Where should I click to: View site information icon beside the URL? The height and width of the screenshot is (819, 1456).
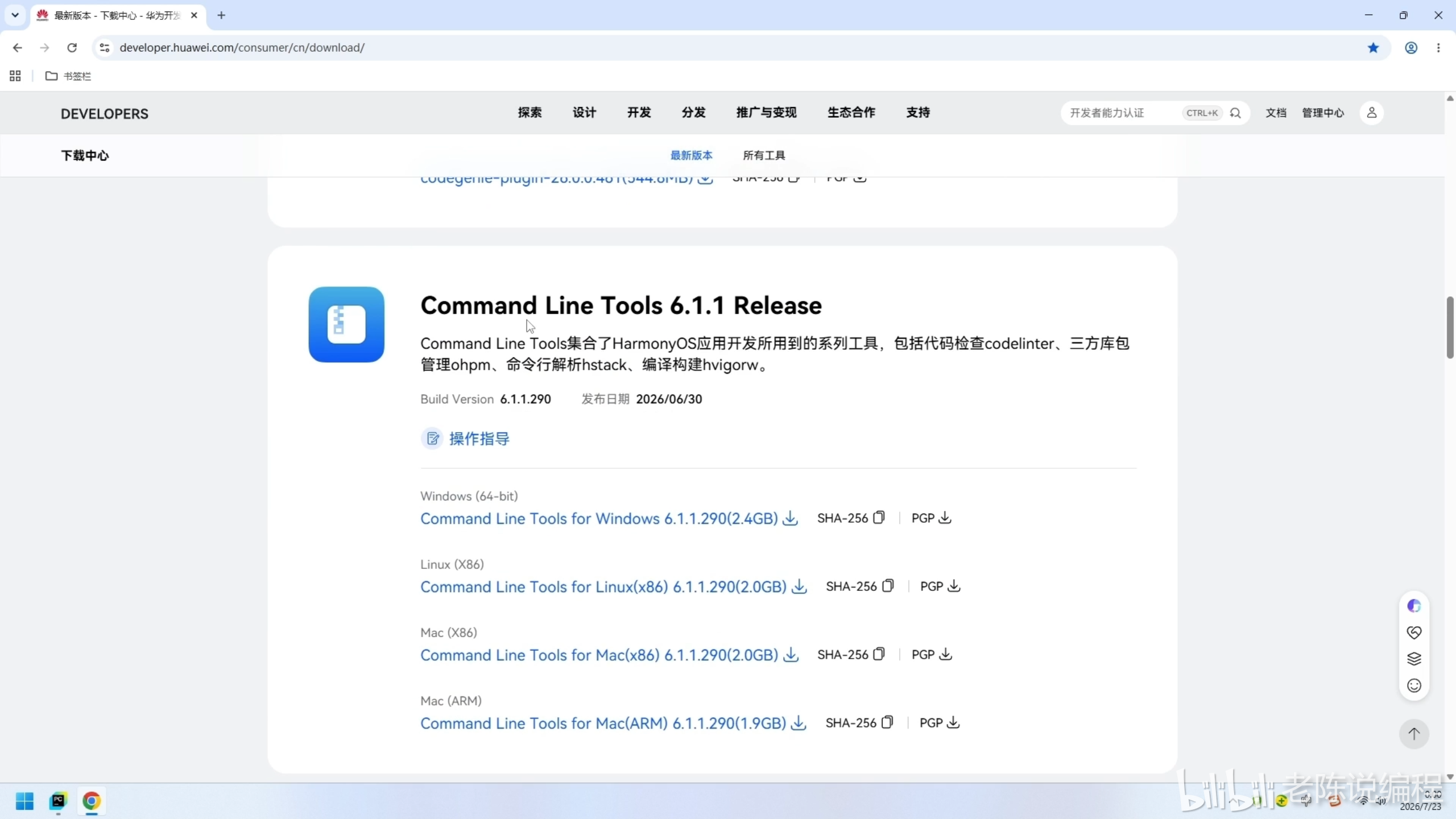coord(105,48)
